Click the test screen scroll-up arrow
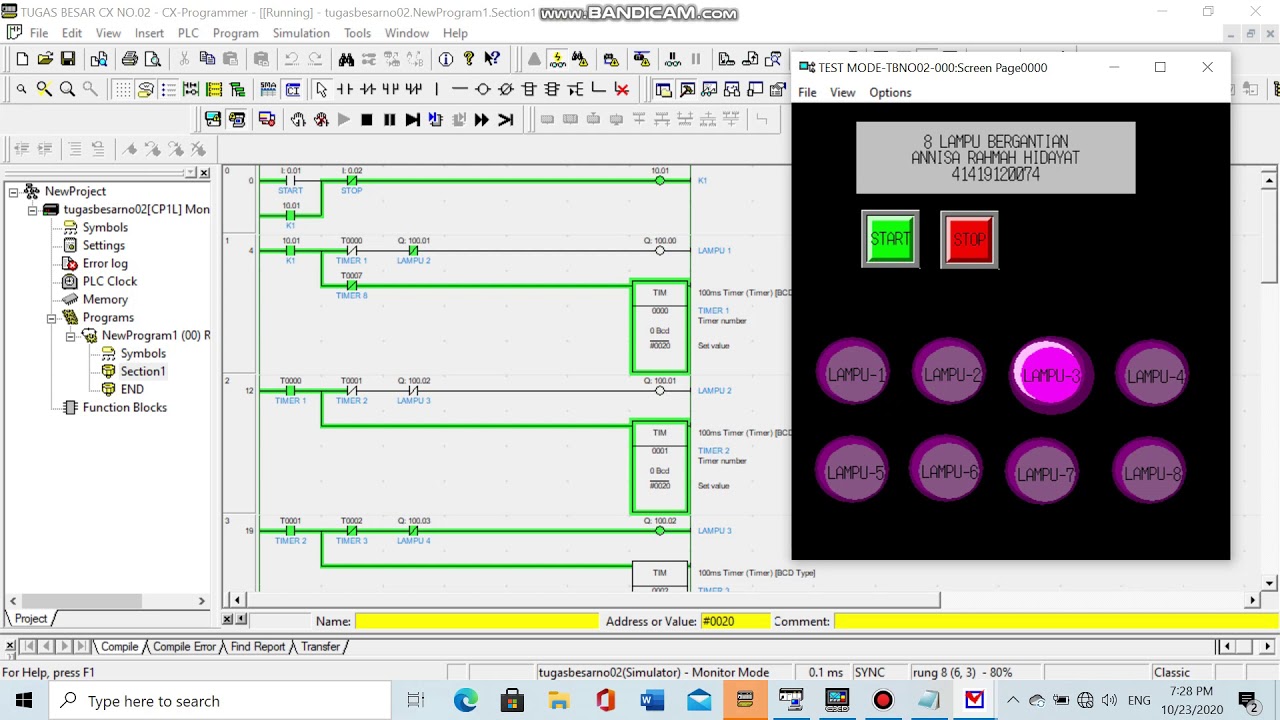The width and height of the screenshot is (1280, 720). (x=1269, y=181)
